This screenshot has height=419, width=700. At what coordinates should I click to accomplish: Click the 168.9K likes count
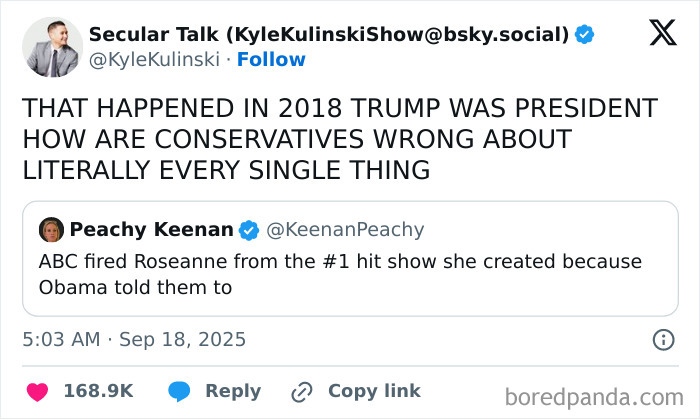coord(98,391)
